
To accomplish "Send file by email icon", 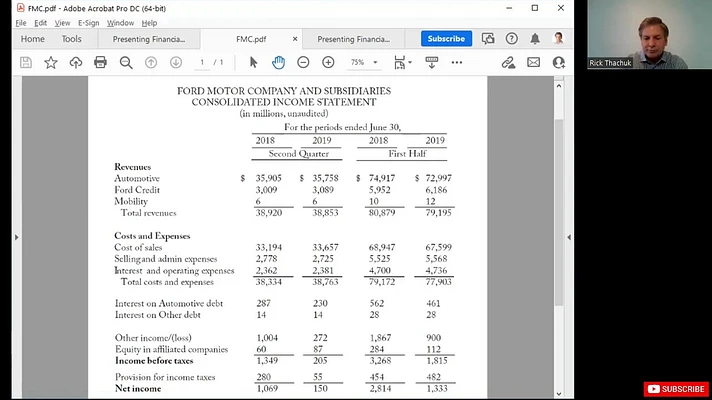I will coord(534,62).
